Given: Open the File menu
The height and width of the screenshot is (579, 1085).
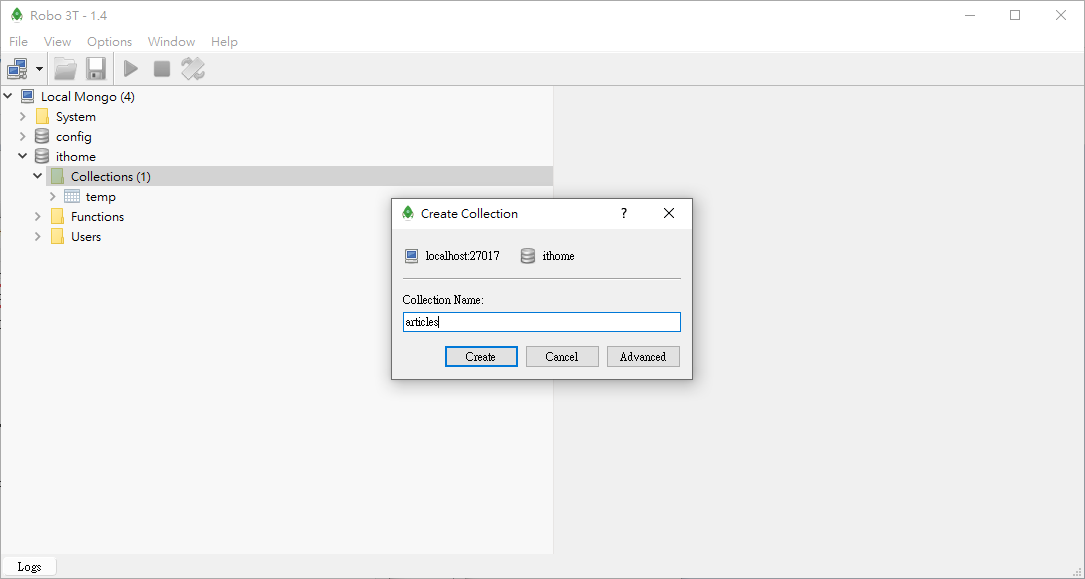Looking at the screenshot, I should pos(18,42).
